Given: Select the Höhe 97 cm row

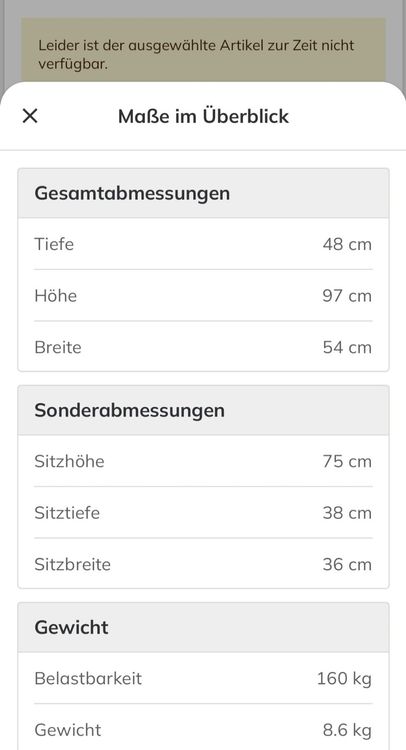Looking at the screenshot, I should [x=203, y=296].
